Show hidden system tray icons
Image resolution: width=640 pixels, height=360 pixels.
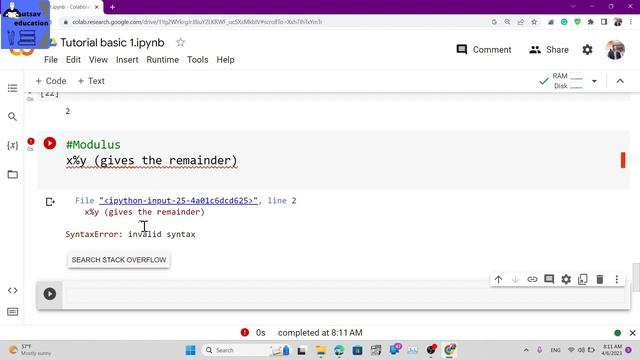(526, 350)
